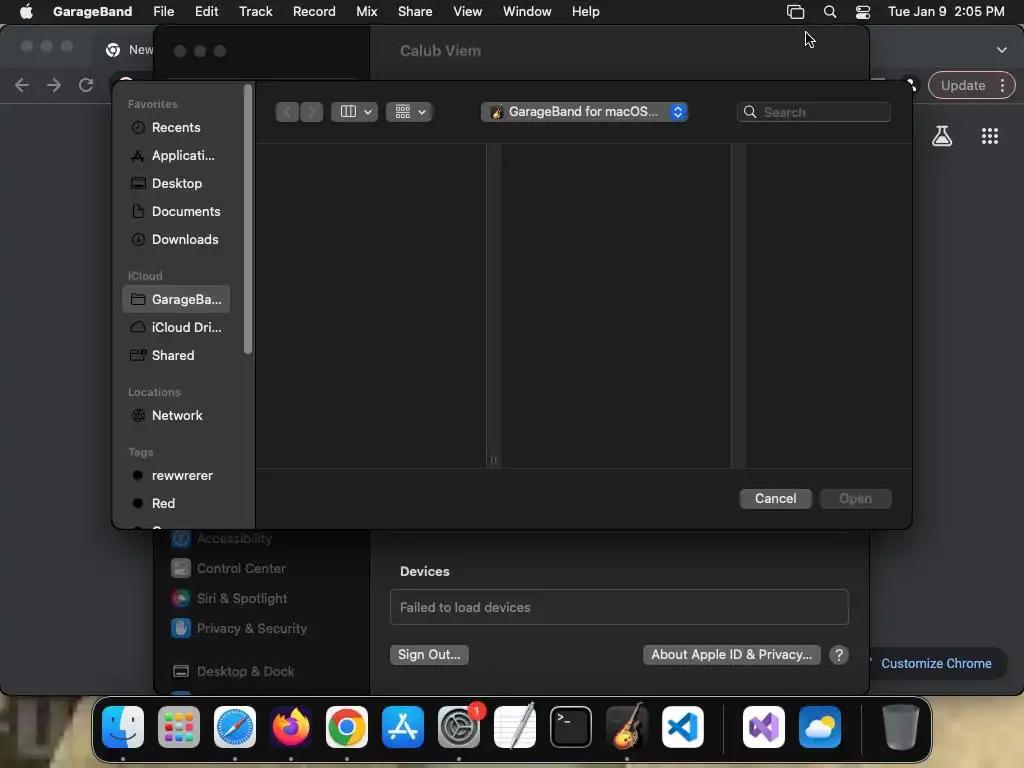Open Recents in the file dialog sidebar
Image resolution: width=1024 pixels, height=768 pixels.
tap(175, 127)
